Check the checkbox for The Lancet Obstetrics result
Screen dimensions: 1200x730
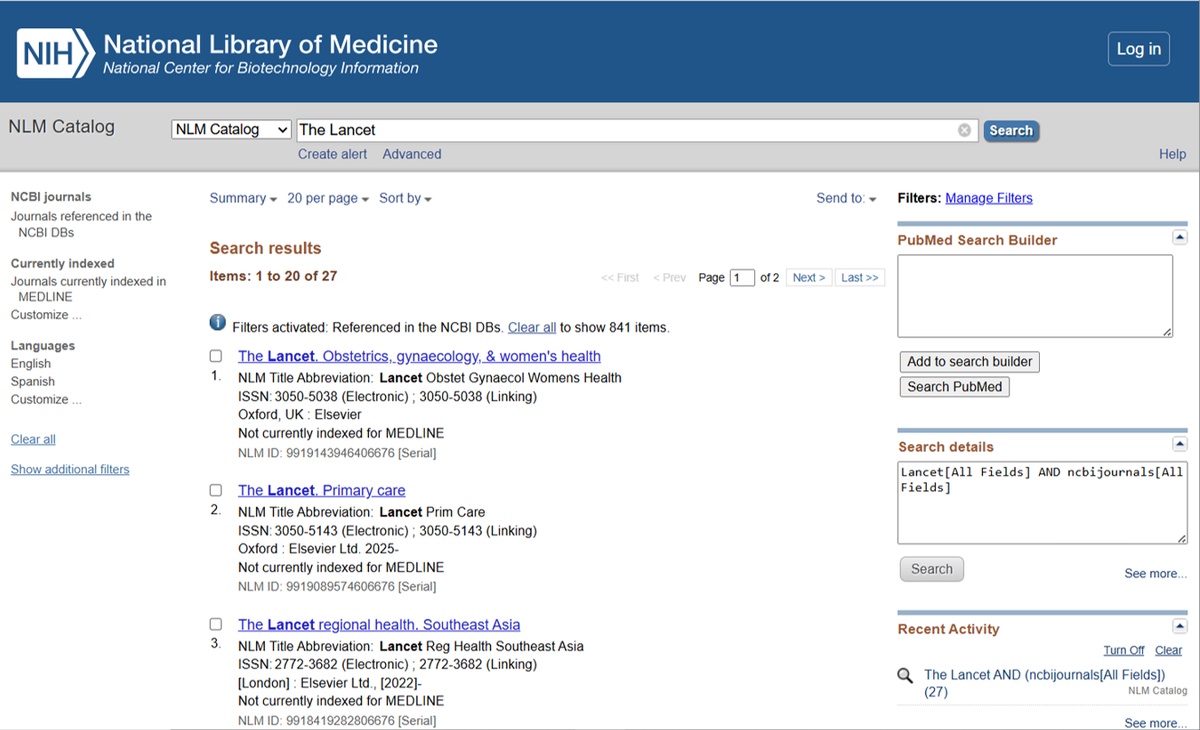coord(215,355)
